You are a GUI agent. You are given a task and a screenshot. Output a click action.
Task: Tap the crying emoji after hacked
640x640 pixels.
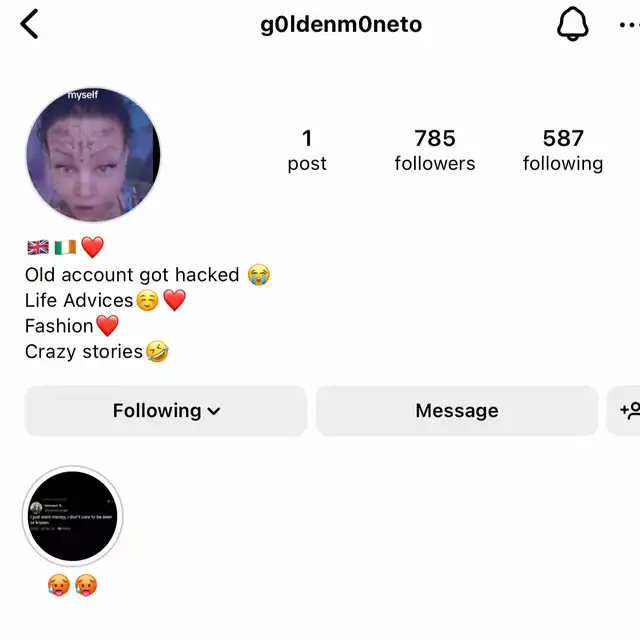[258, 275]
